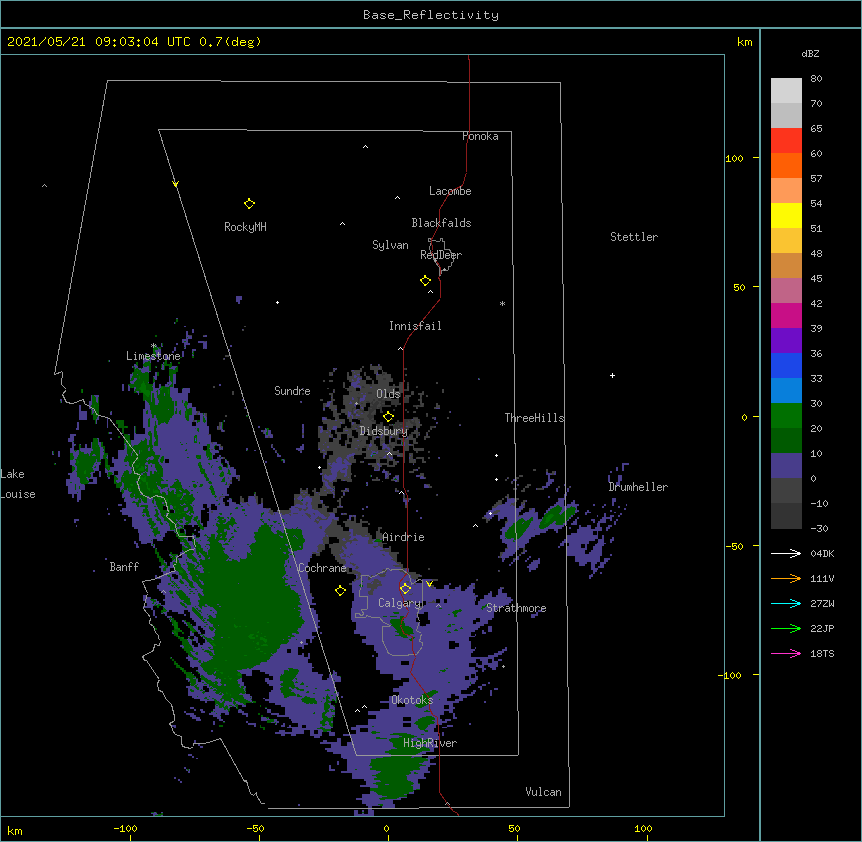Click the cyan 27ZW arrow icon
The height and width of the screenshot is (842, 862).
click(x=786, y=603)
